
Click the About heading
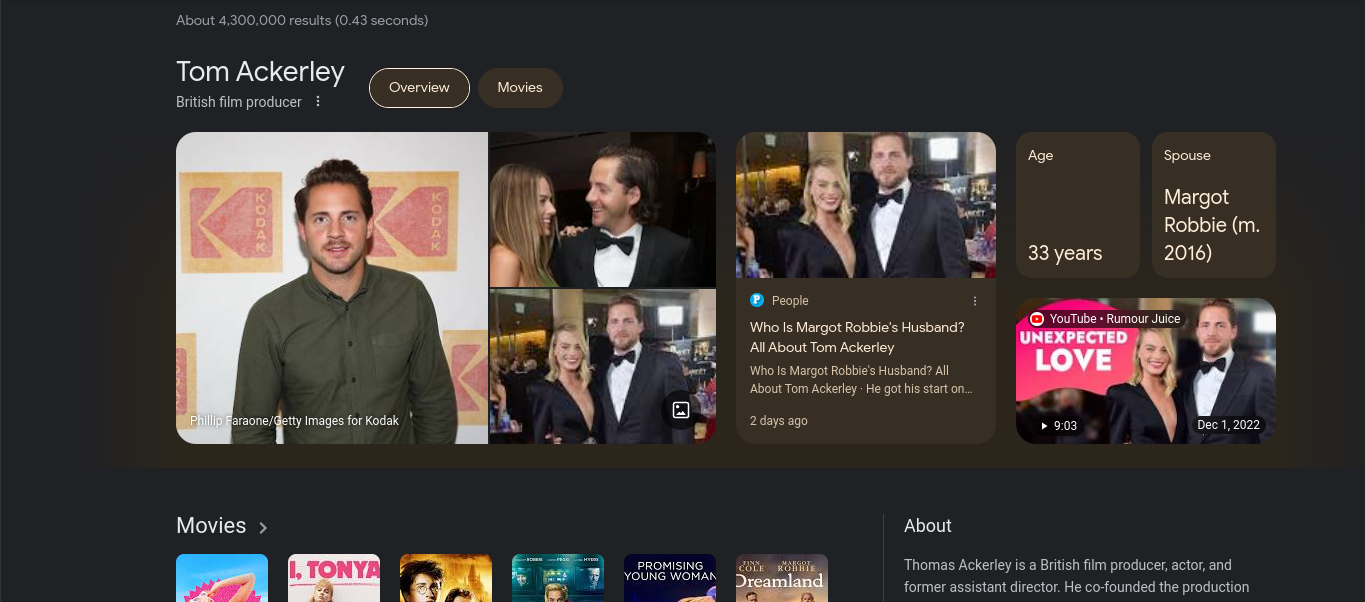(928, 526)
